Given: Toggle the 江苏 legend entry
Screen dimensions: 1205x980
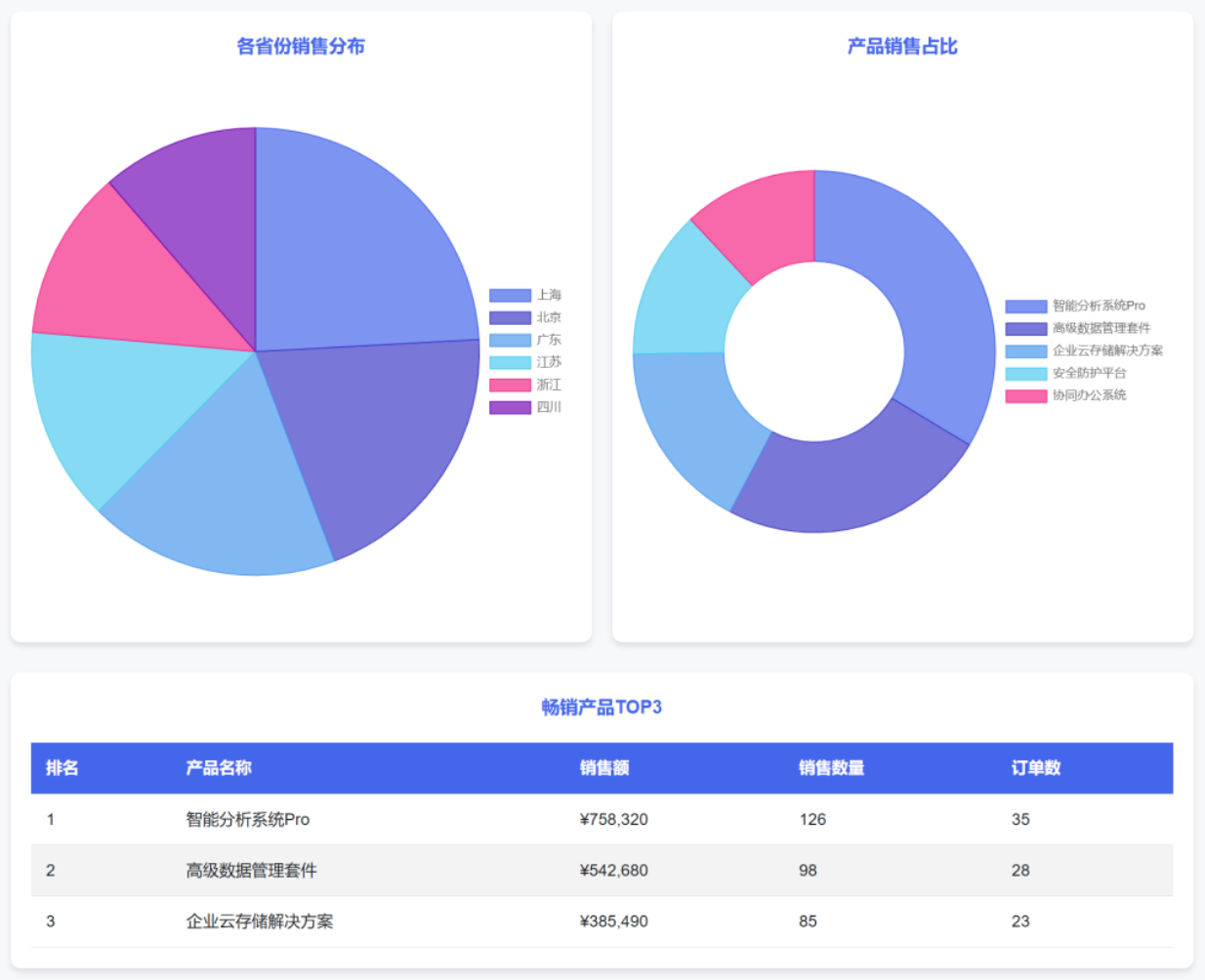Looking at the screenshot, I should pyautogui.click(x=525, y=362).
